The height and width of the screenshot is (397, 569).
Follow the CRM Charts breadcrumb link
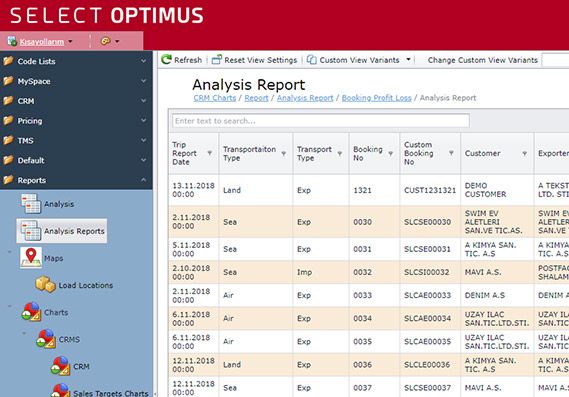click(x=214, y=98)
